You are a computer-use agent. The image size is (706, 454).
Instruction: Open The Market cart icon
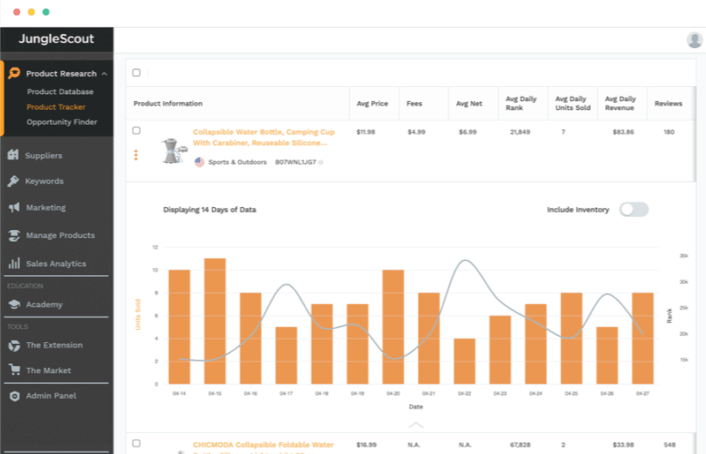point(14,370)
